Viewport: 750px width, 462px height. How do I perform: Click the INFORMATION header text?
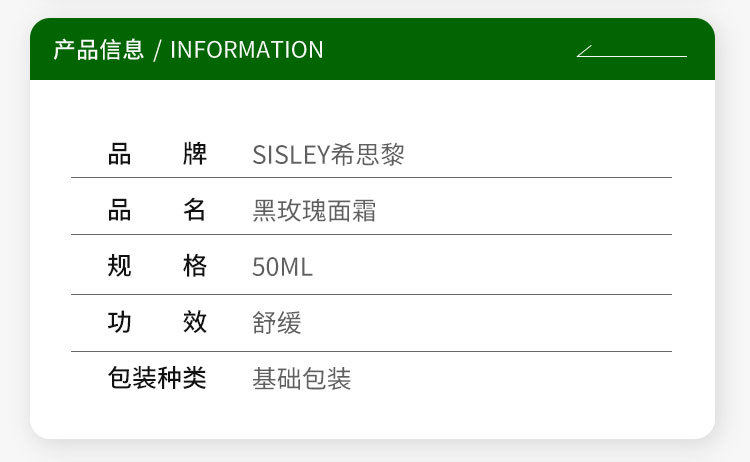247,50
